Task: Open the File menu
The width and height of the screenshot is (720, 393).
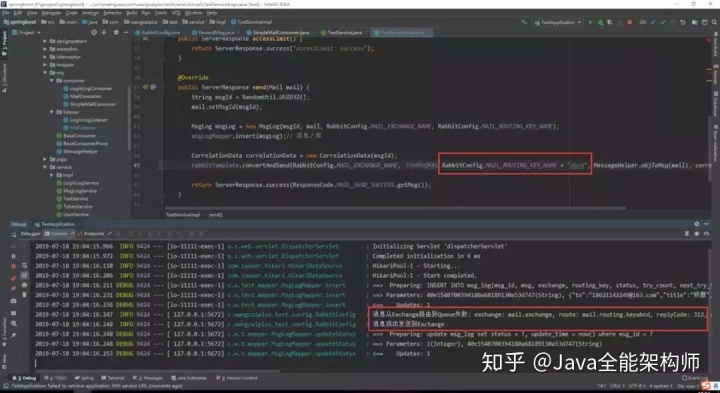Action: 6,13
